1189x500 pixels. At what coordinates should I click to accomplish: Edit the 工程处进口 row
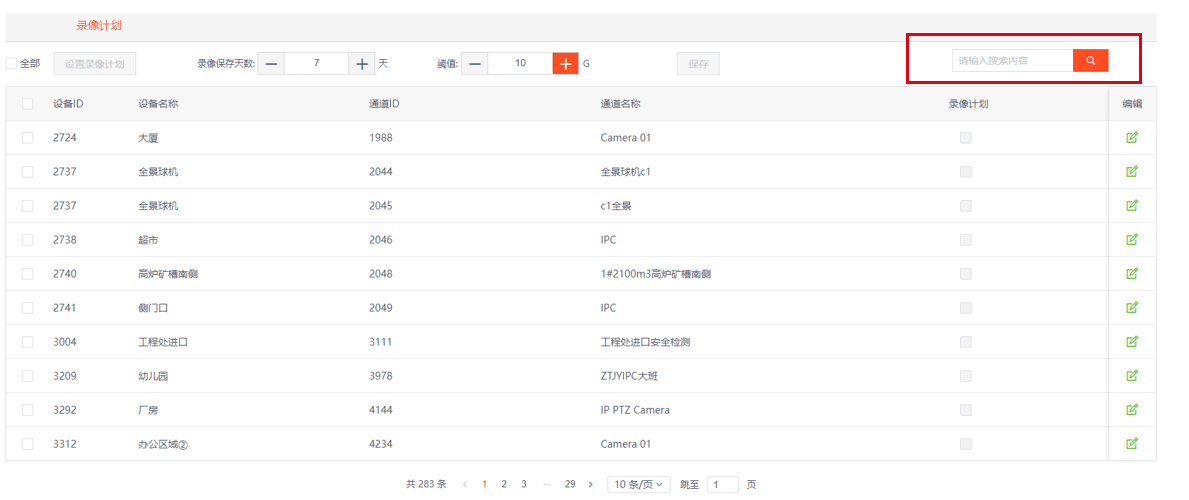pyautogui.click(x=1132, y=341)
